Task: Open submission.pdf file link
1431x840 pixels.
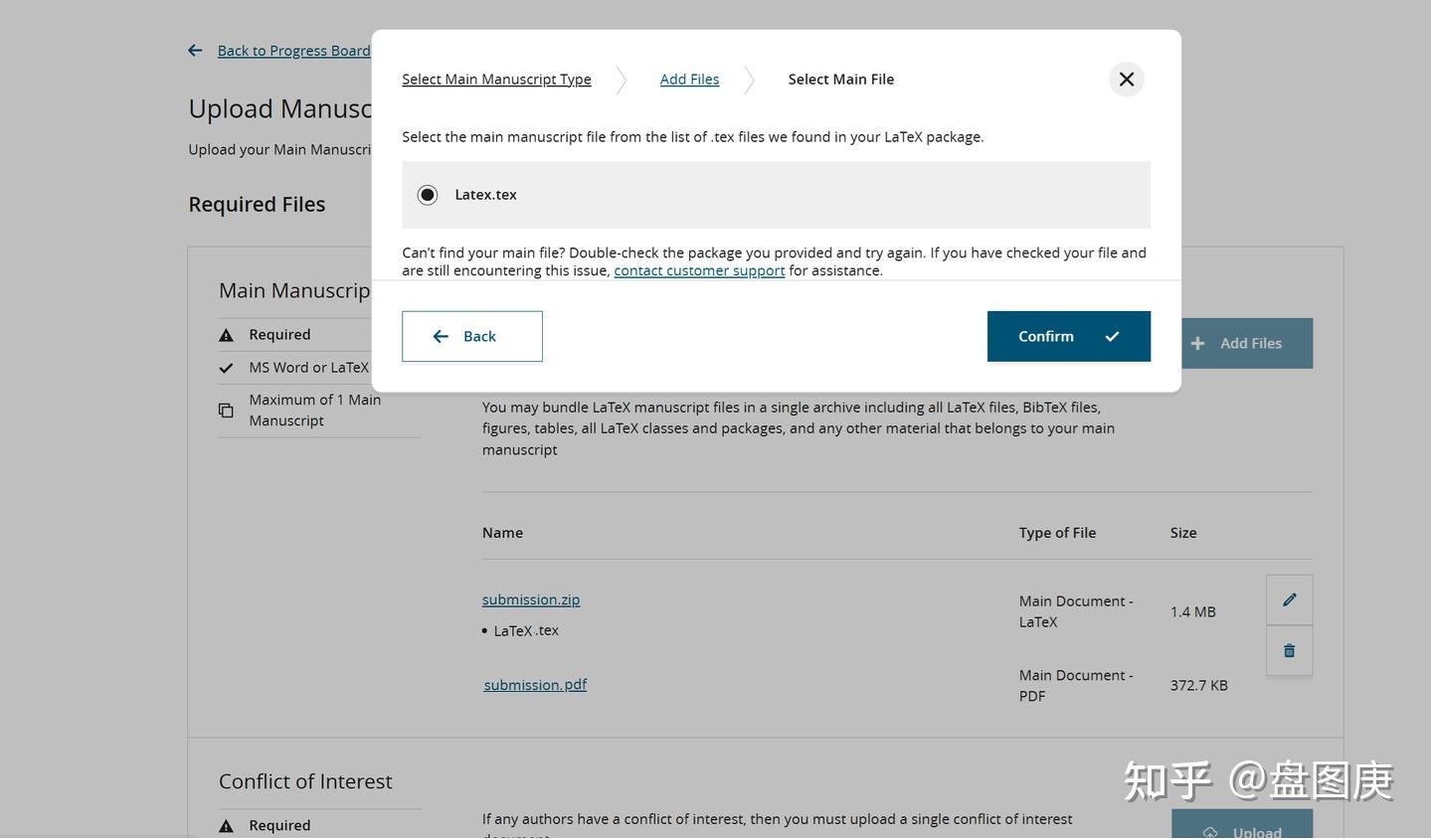Action: click(535, 685)
